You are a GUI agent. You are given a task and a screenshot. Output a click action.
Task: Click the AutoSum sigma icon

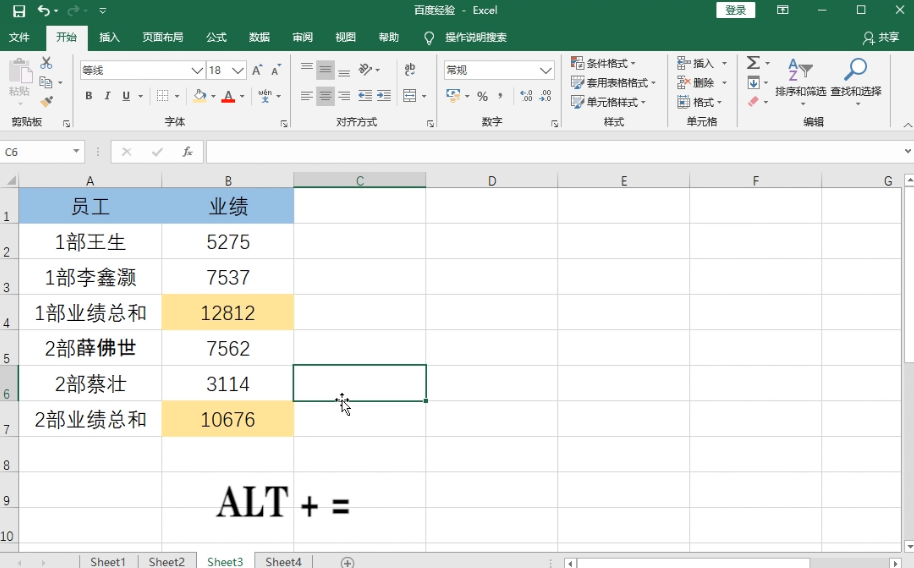[x=753, y=63]
